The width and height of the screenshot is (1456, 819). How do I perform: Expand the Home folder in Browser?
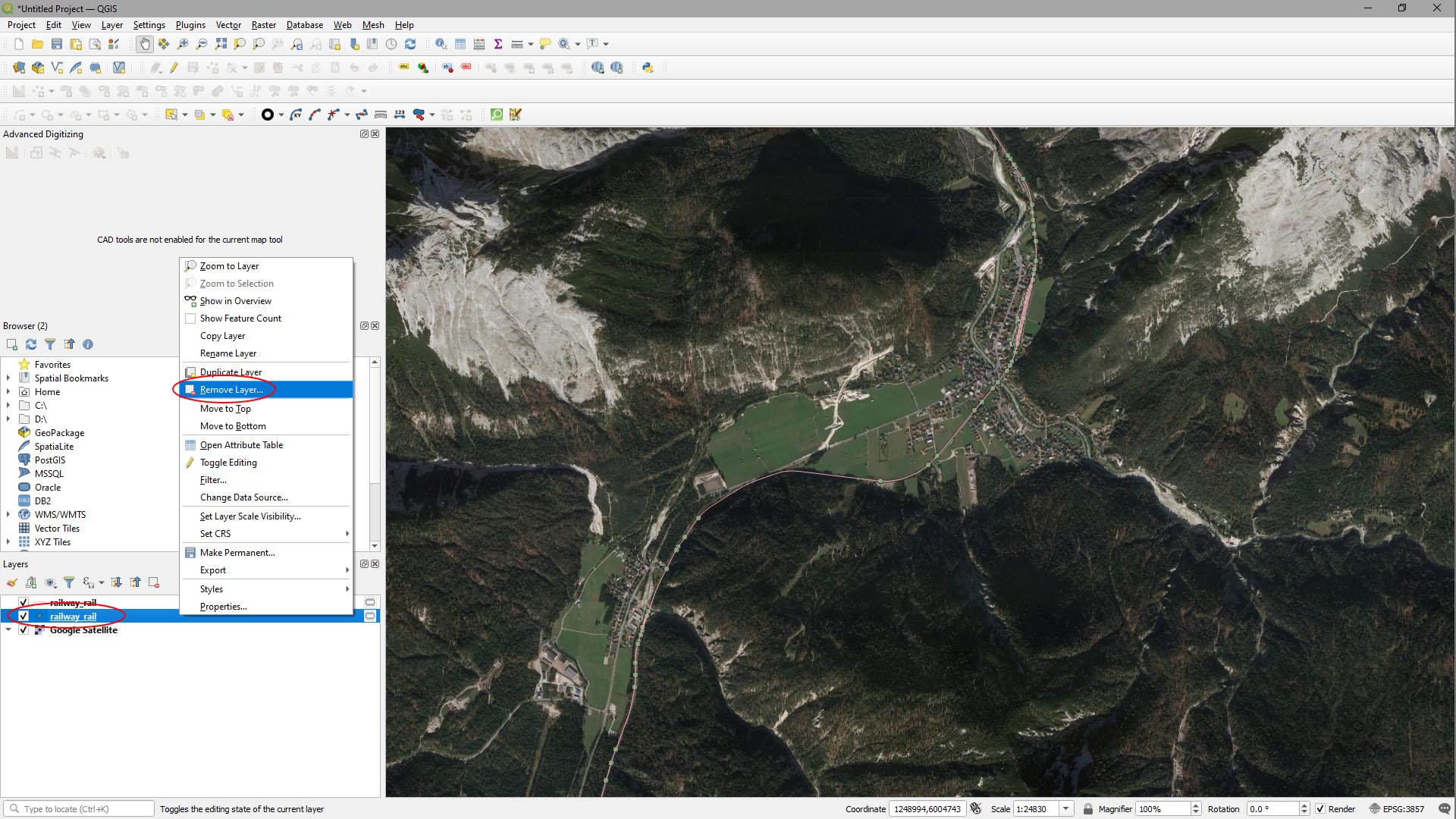click(x=8, y=392)
